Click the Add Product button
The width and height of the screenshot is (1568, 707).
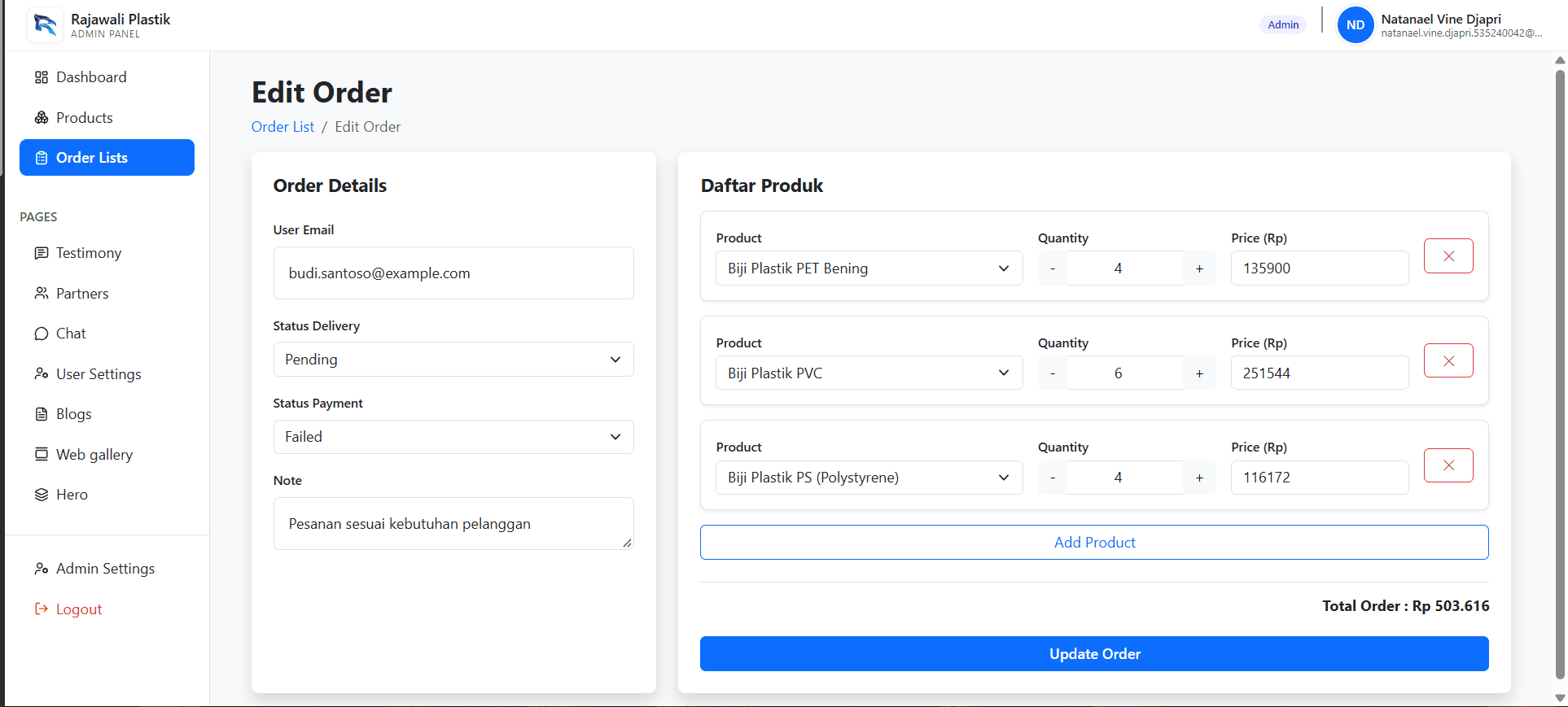pos(1094,543)
